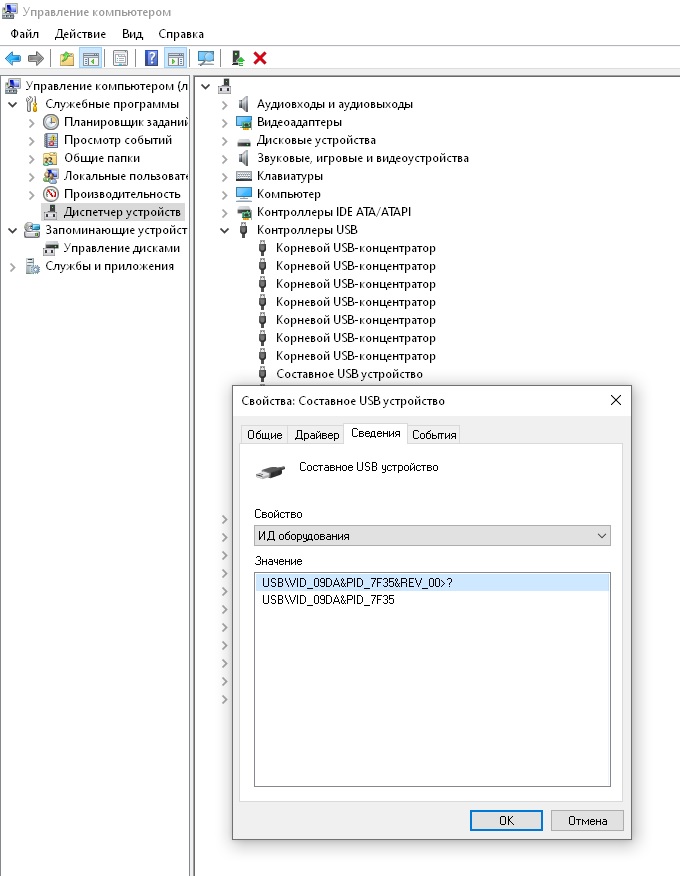Click the Отмена button
Image resolution: width=680 pixels, height=876 pixels.
(x=587, y=820)
